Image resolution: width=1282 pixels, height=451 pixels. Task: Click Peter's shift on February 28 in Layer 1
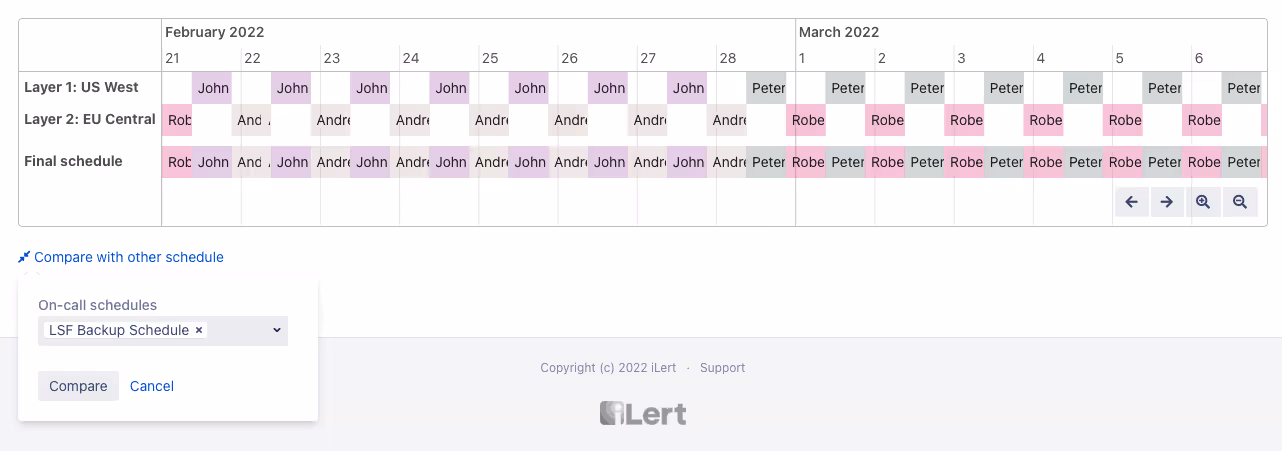click(x=766, y=88)
